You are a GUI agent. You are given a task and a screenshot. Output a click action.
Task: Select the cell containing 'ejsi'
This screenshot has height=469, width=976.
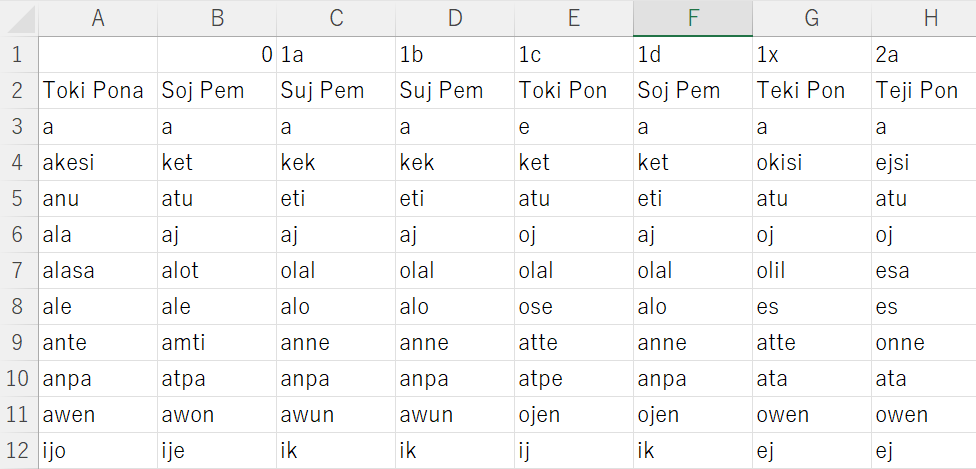click(x=923, y=163)
